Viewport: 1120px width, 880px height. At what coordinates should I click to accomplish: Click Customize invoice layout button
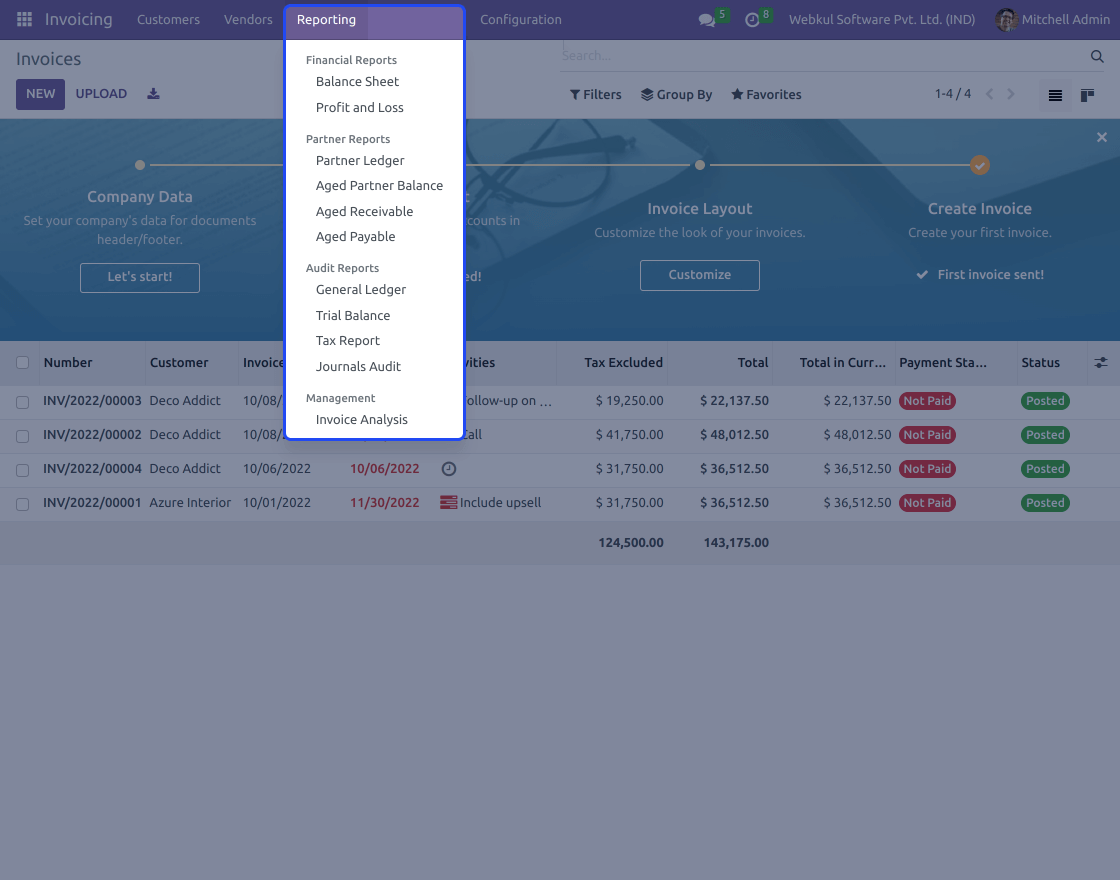pos(700,275)
